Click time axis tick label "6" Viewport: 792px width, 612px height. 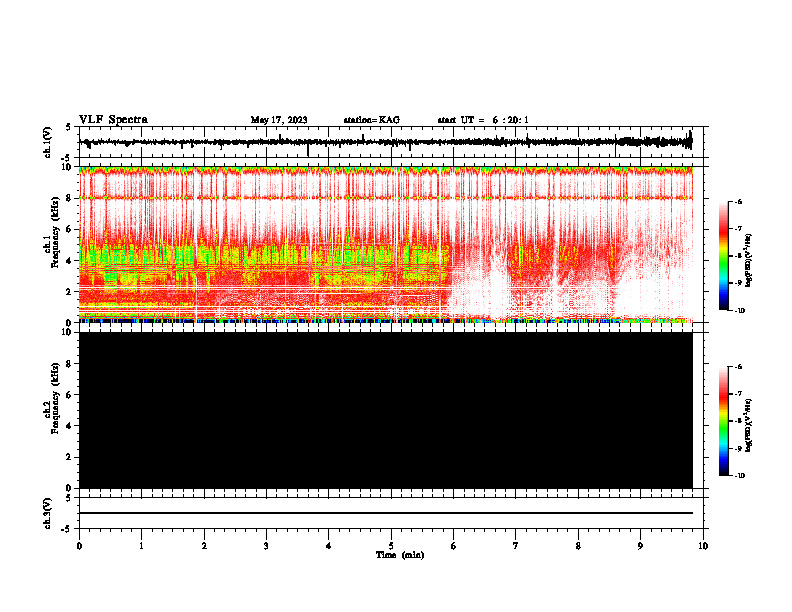point(453,546)
